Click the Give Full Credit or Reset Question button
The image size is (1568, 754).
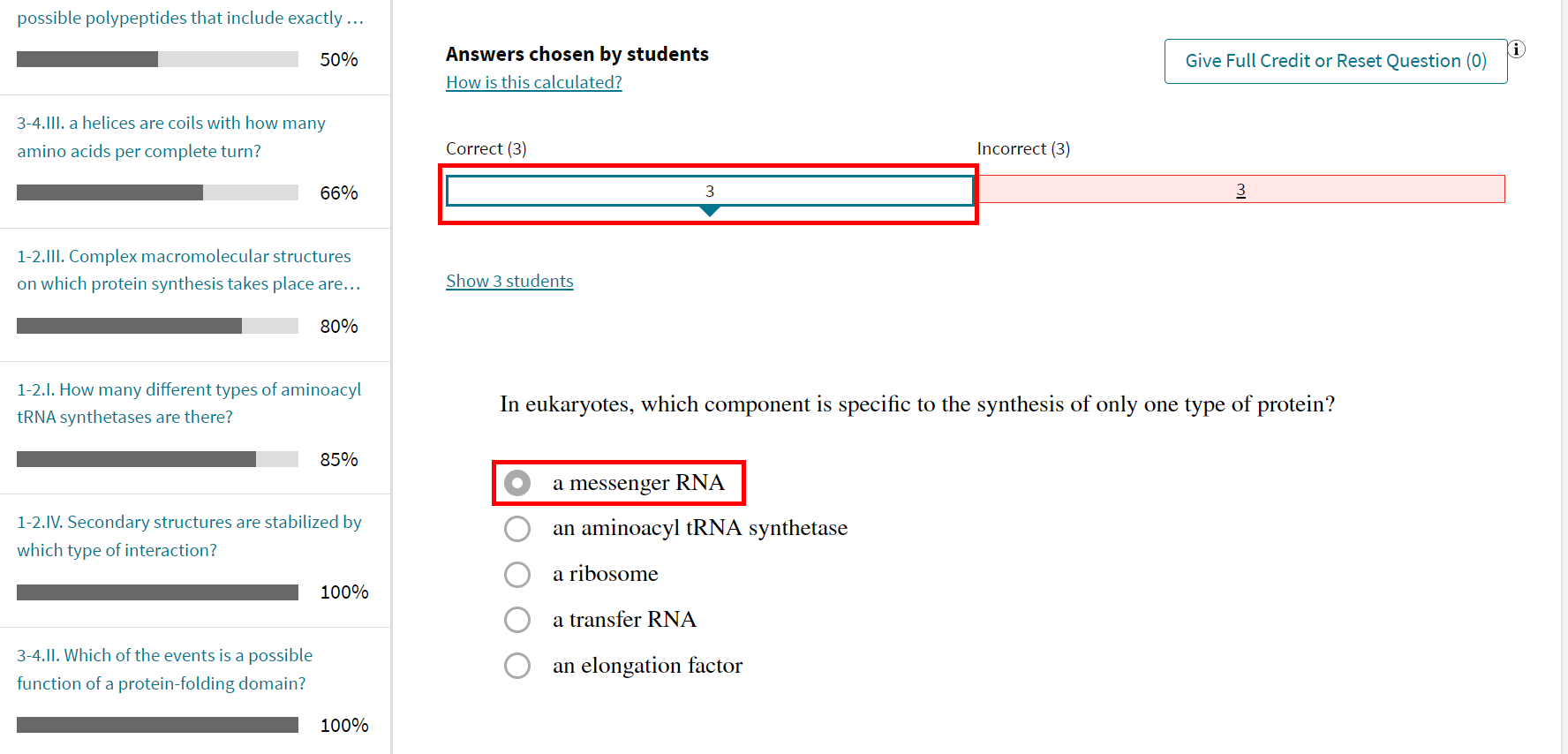(x=1335, y=61)
